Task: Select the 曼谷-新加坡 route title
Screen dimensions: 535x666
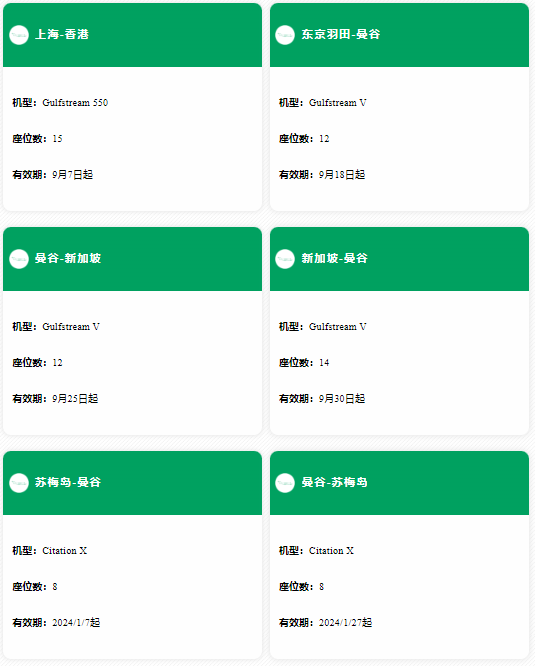Action: tap(68, 258)
